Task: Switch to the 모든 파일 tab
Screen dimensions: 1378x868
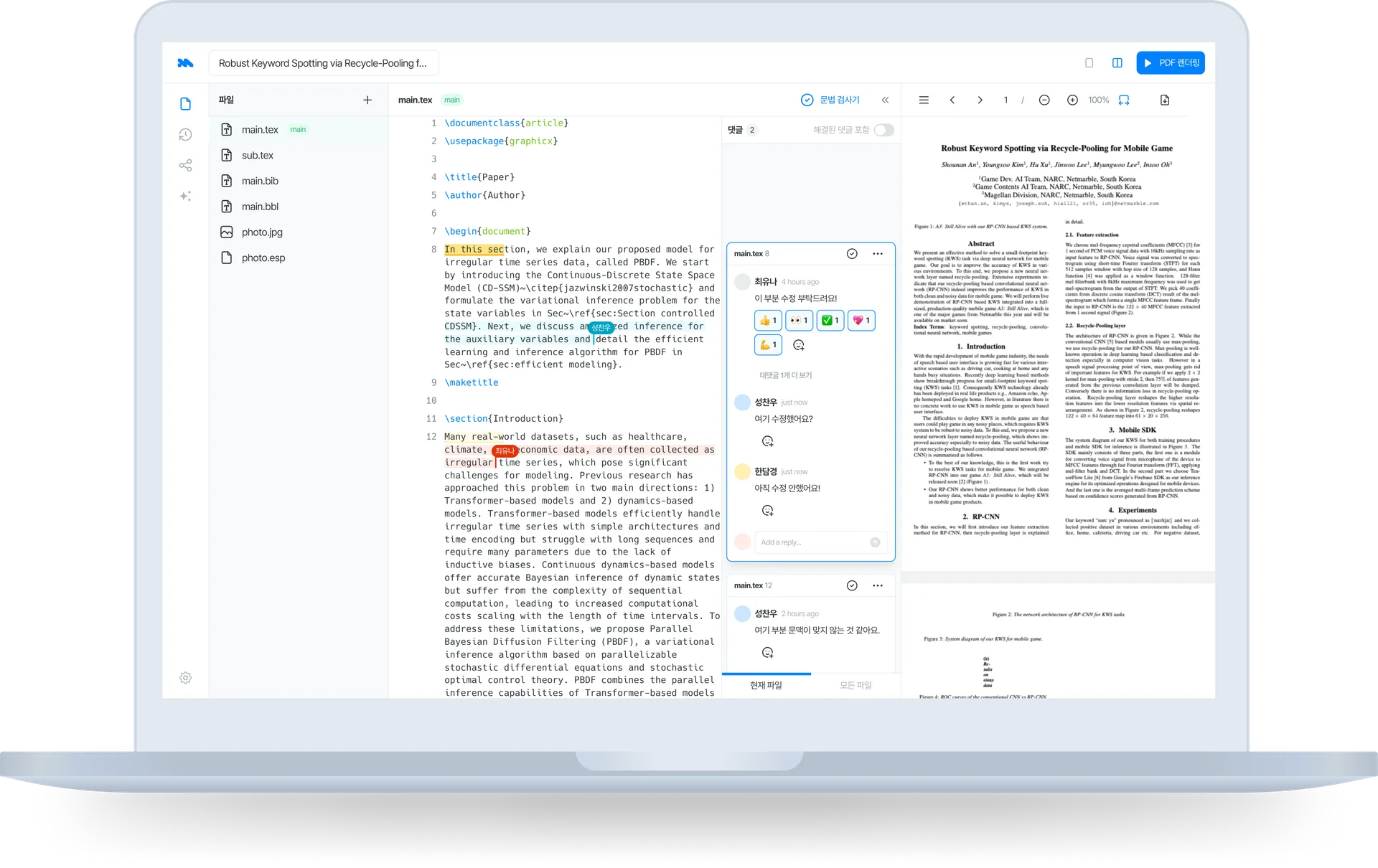Action: click(x=856, y=686)
